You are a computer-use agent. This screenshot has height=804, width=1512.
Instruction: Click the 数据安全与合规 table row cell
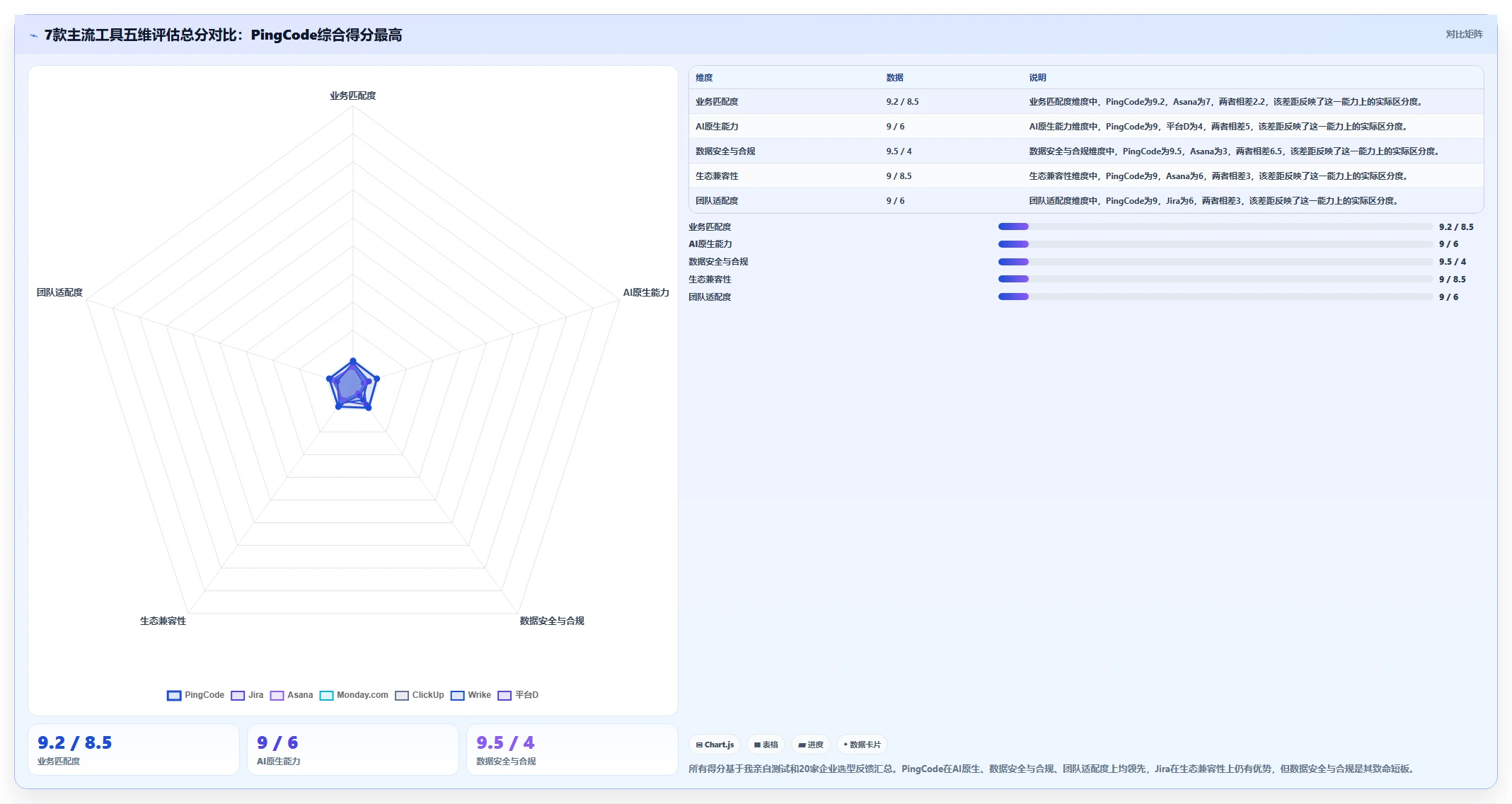pos(725,151)
